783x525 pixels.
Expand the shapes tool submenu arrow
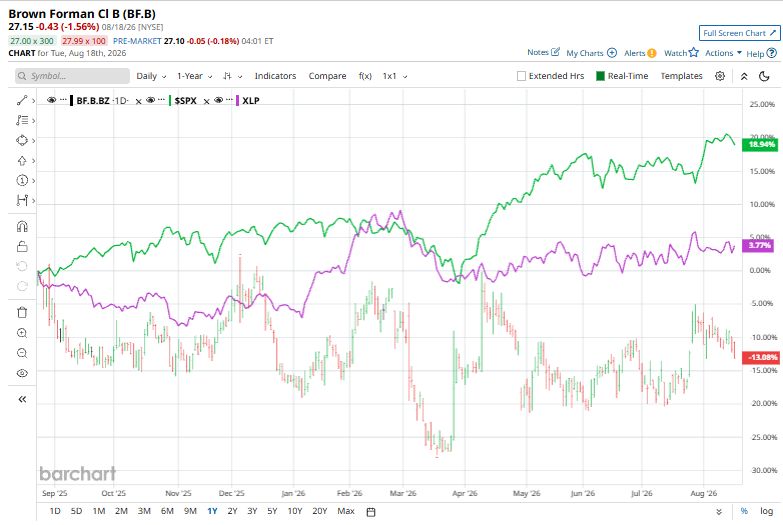33,141
